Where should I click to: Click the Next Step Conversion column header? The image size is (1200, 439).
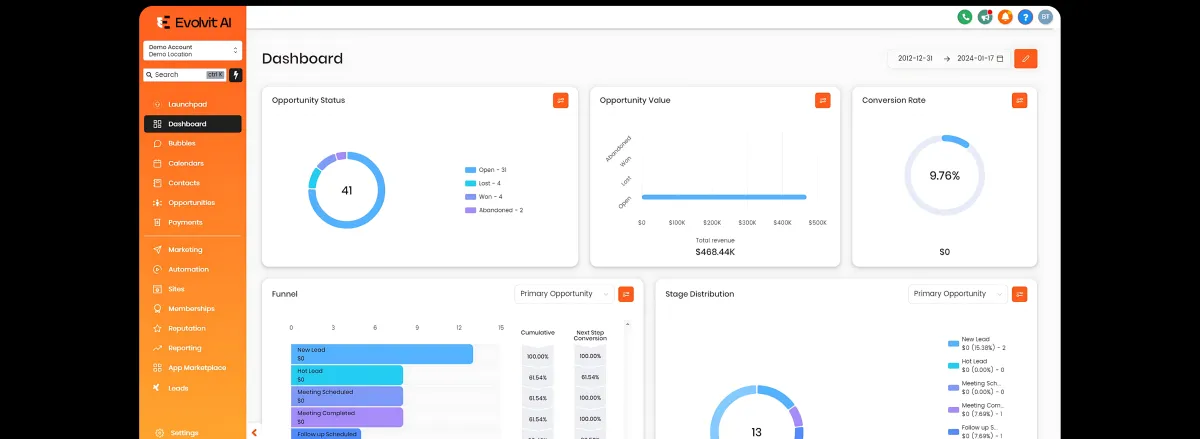coord(590,335)
